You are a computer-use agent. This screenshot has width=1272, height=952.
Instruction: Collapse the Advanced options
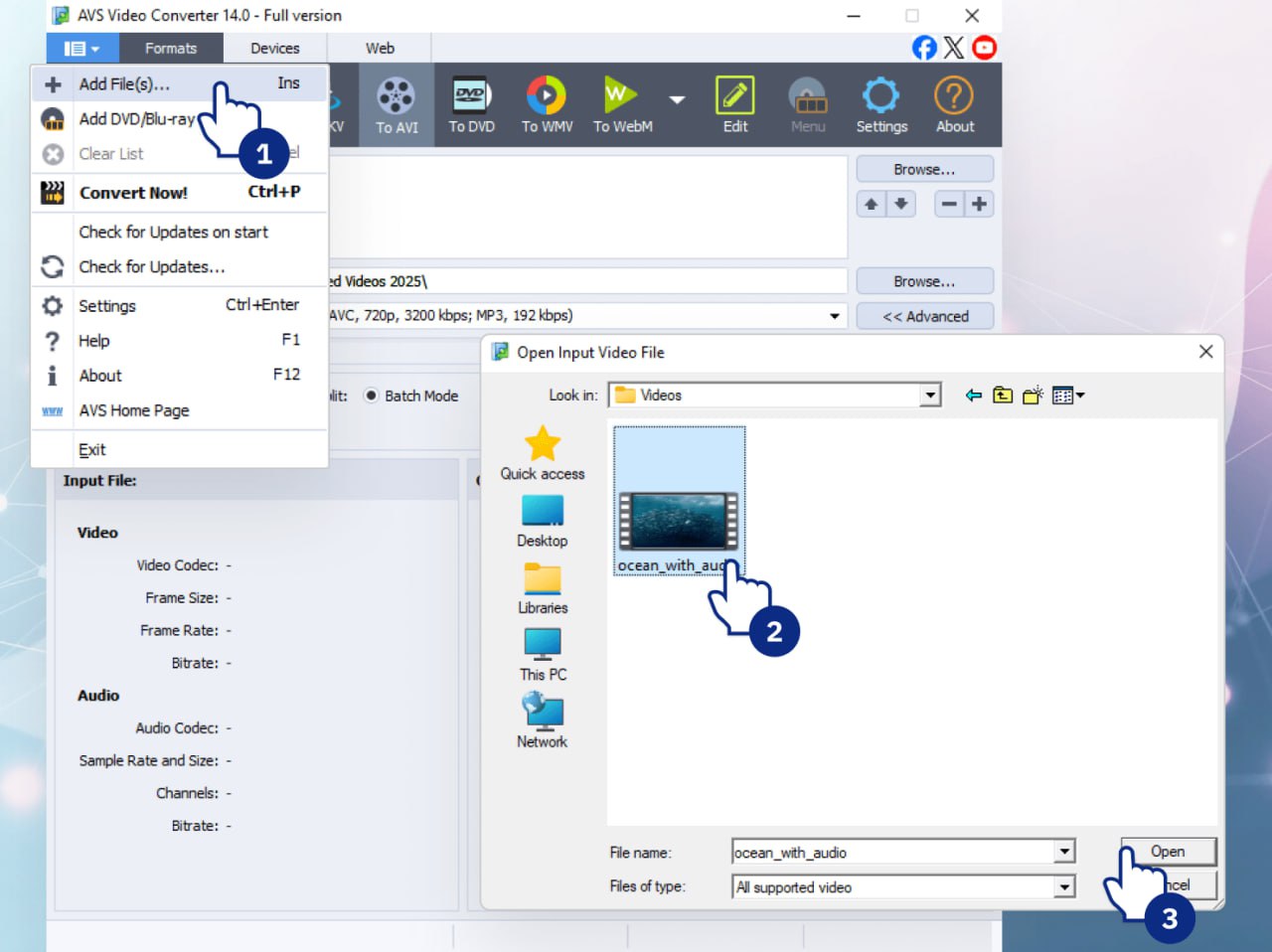pyautogui.click(x=924, y=316)
